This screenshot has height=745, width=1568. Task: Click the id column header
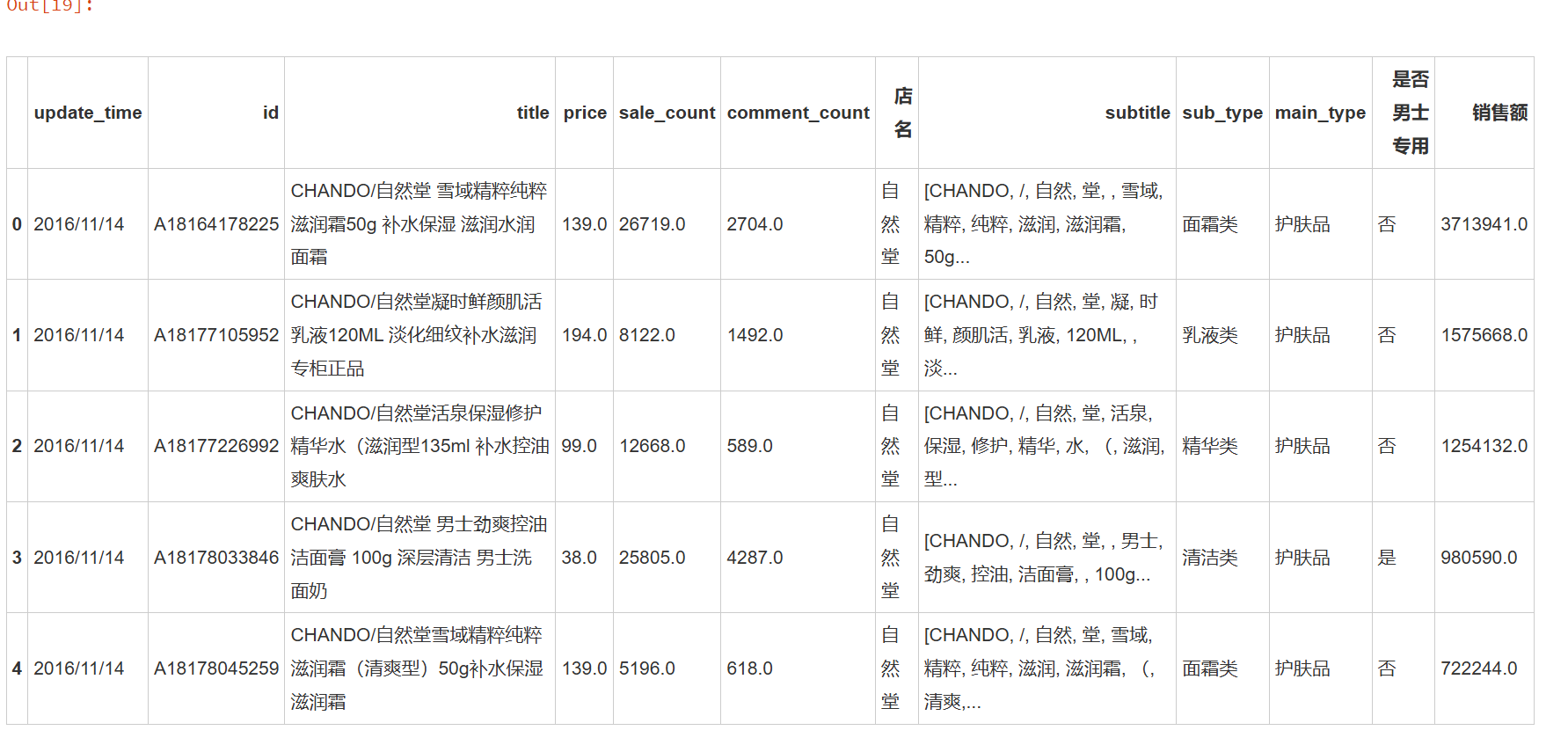click(271, 113)
